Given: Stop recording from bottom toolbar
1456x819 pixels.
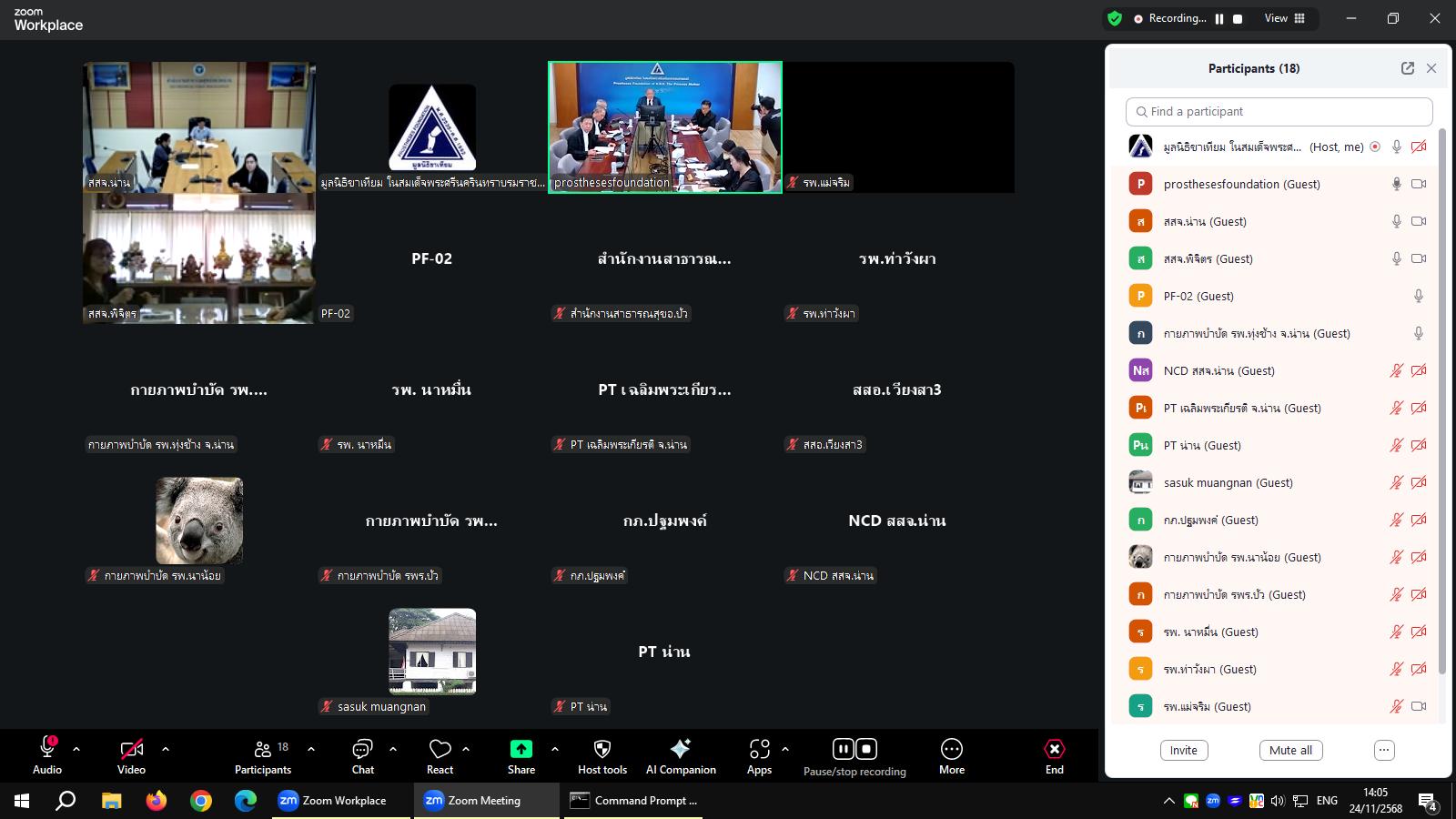Looking at the screenshot, I should (866, 749).
